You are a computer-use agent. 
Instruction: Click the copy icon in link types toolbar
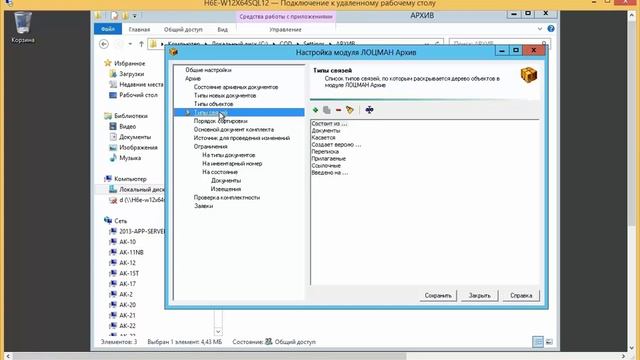(x=327, y=110)
